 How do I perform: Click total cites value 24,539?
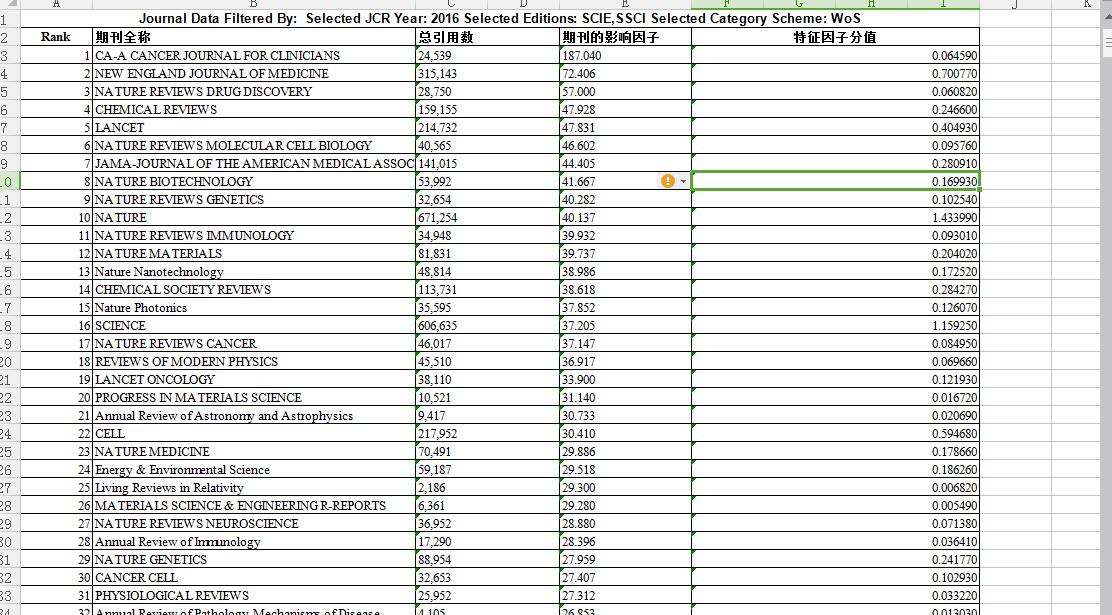click(487, 55)
